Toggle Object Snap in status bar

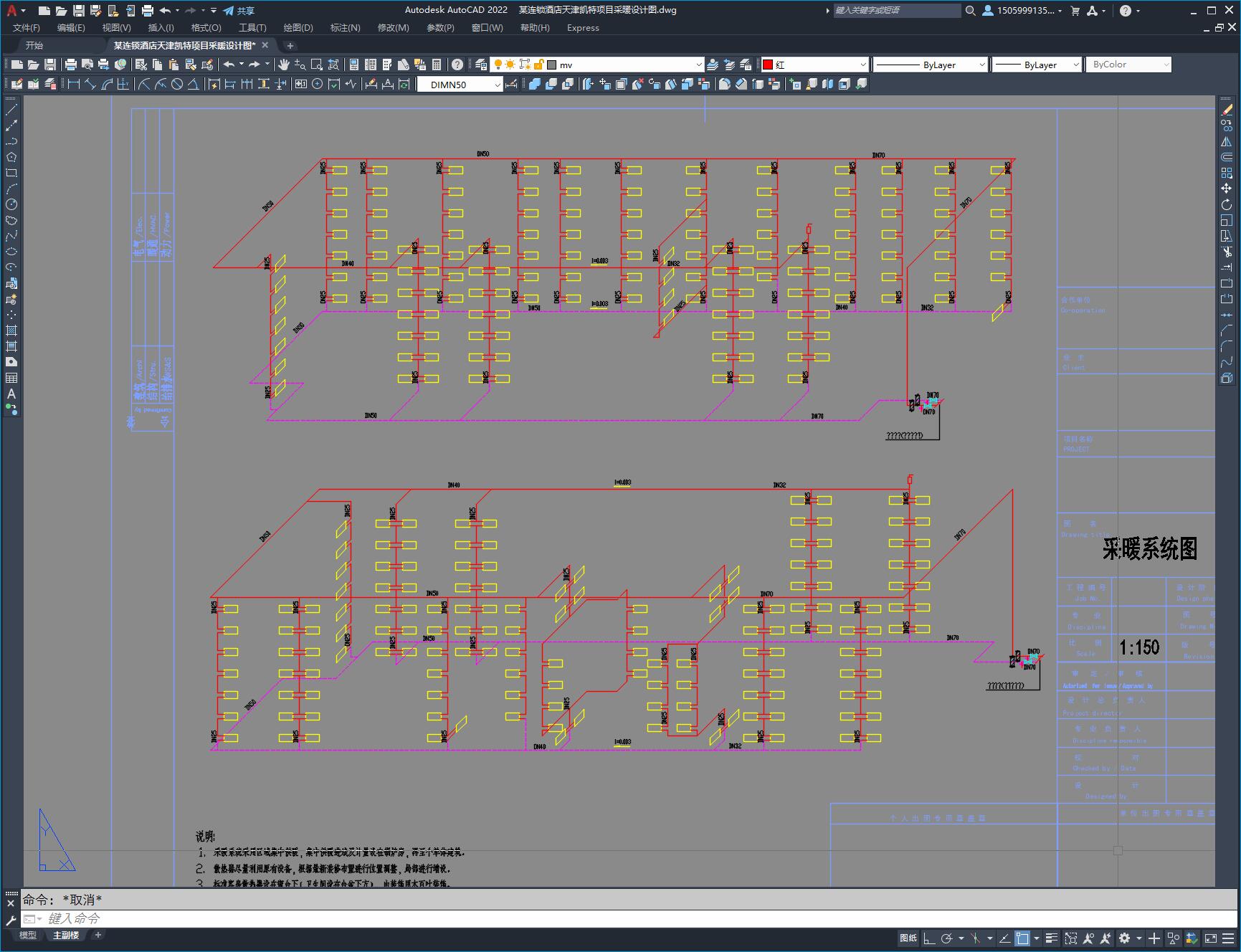pos(1022,938)
